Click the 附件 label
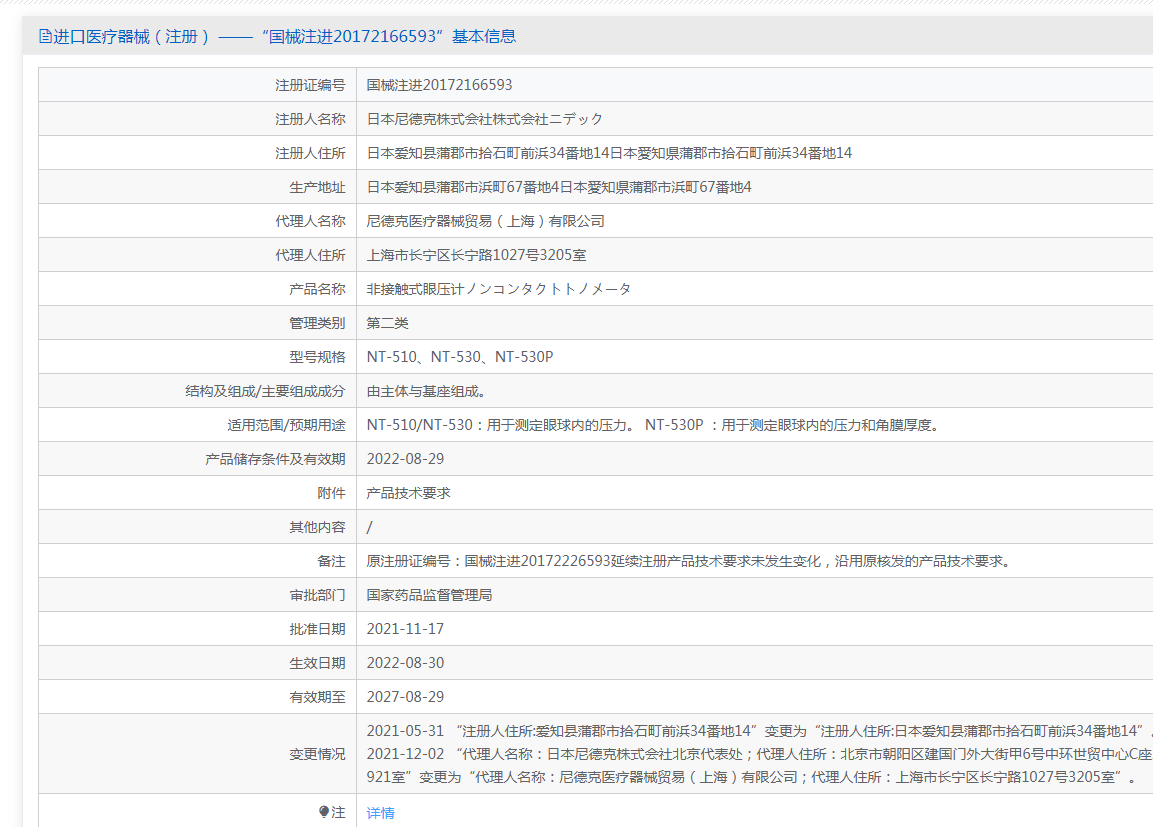This screenshot has height=827, width=1153. tap(331, 493)
